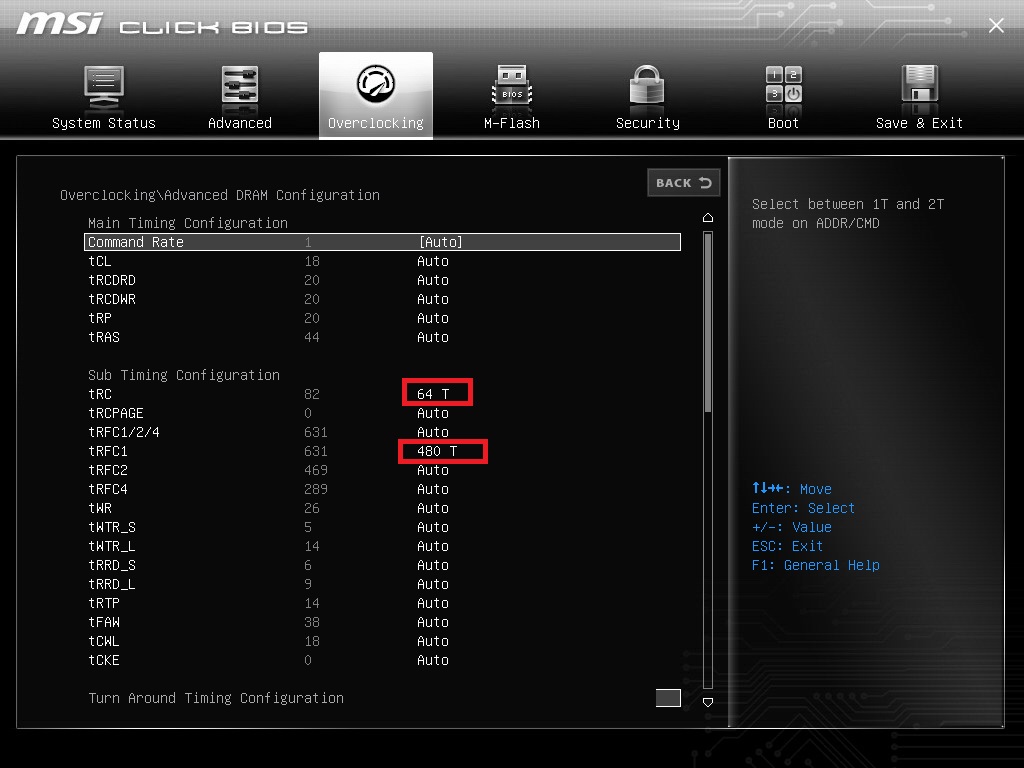Select the tWTR_L Auto value
The image size is (1024, 768).
coord(433,546)
